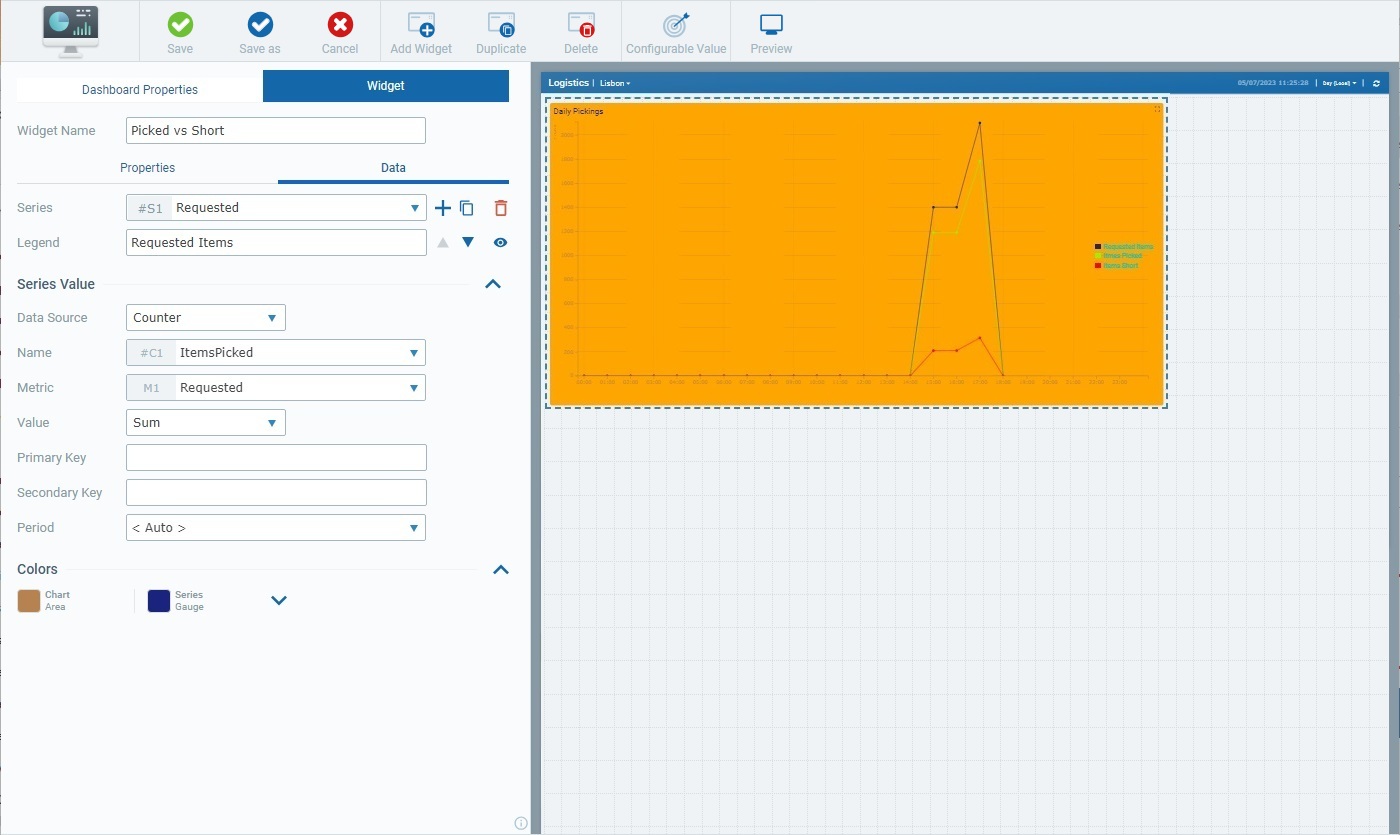
Task: Click the Add Widget icon
Action: tap(421, 26)
